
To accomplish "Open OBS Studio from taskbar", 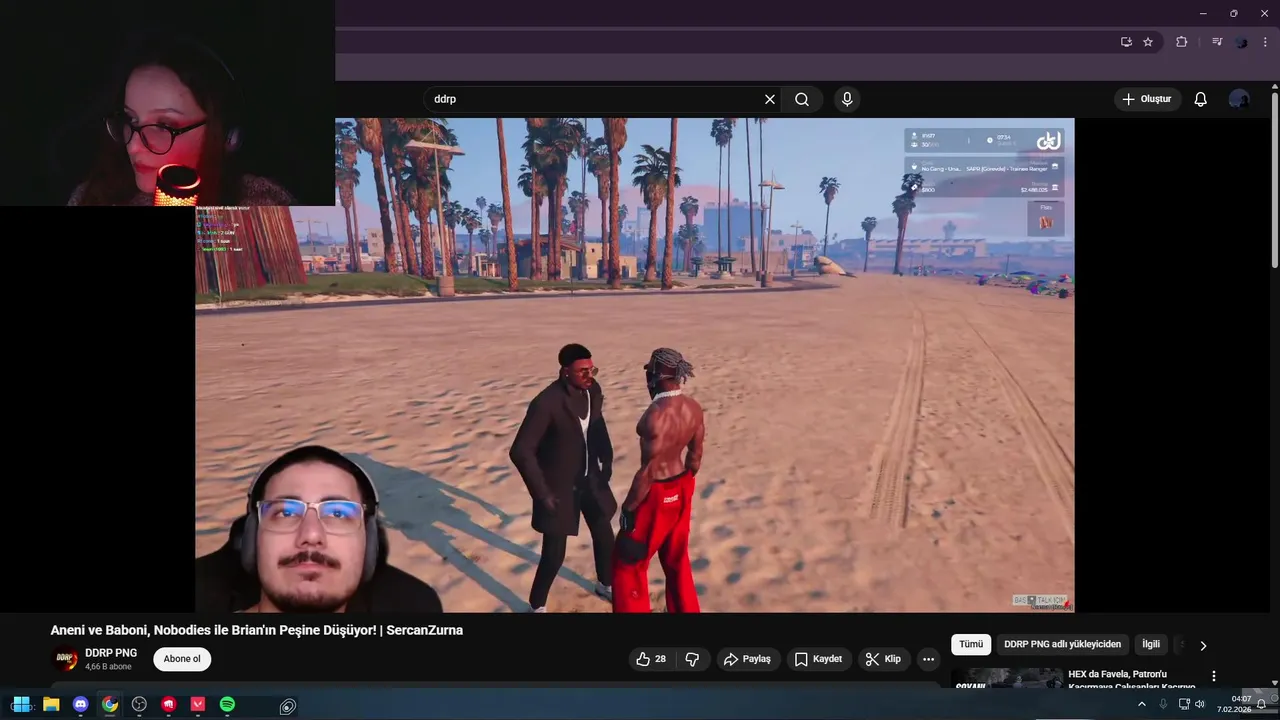I will pos(139,705).
